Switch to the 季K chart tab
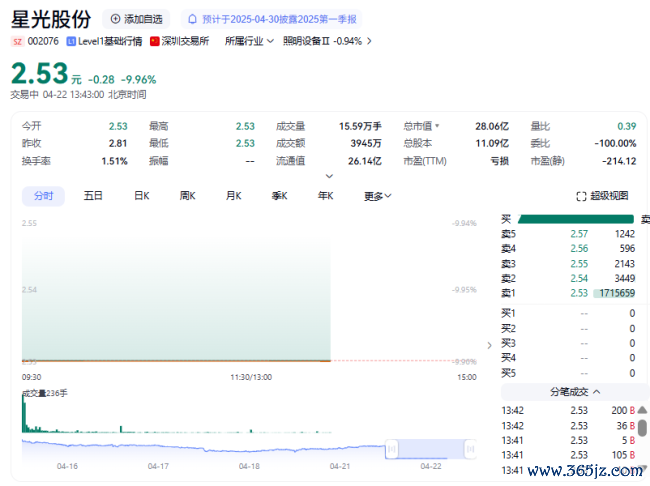This screenshot has height=486, width=650. pyautogui.click(x=279, y=196)
